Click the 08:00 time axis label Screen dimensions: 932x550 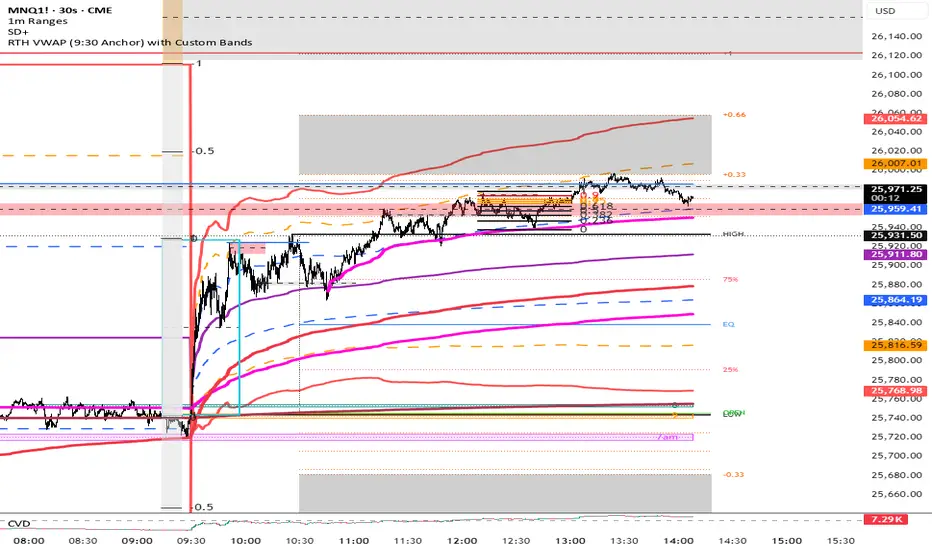point(29,541)
